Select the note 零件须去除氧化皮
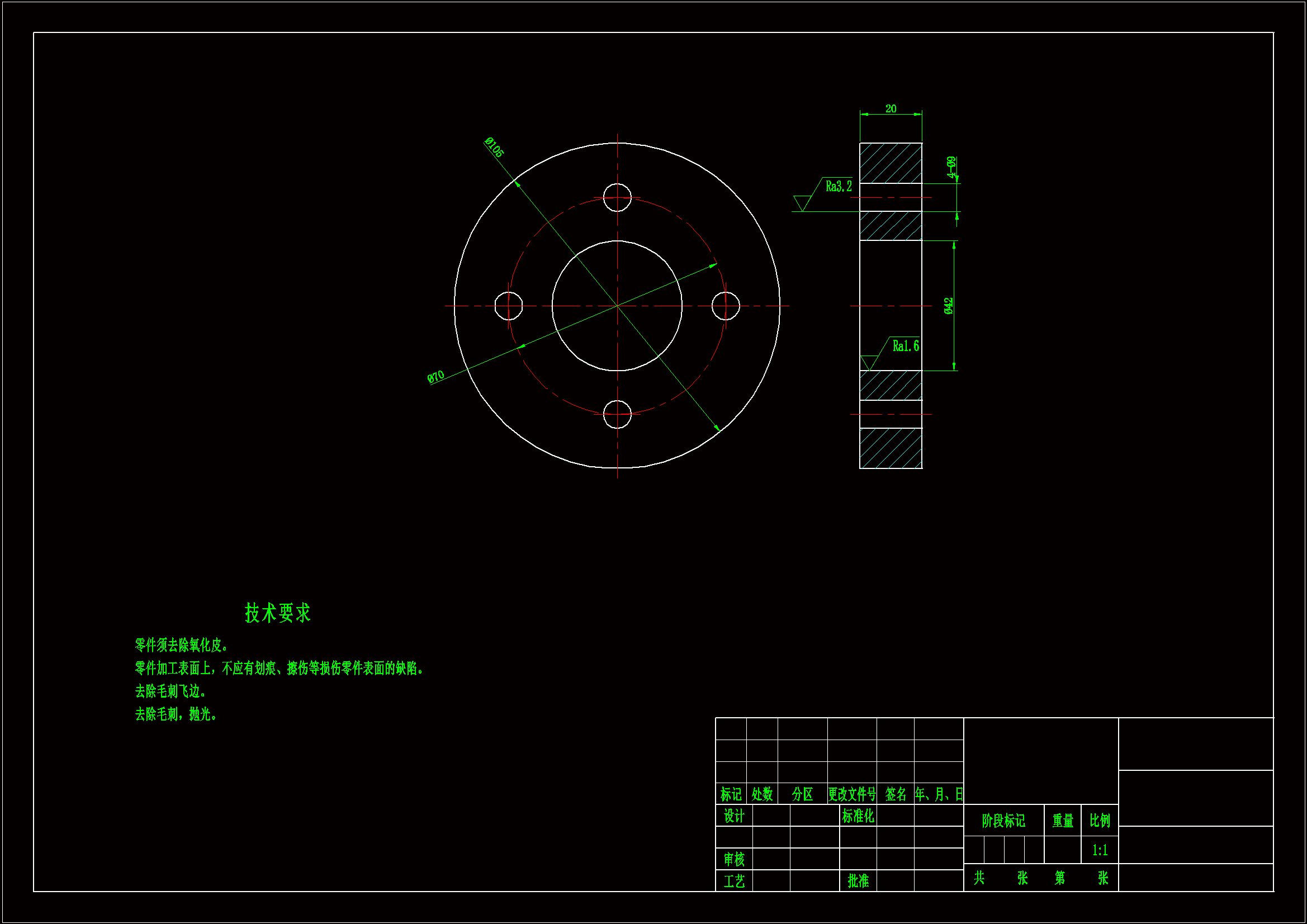 (182, 645)
